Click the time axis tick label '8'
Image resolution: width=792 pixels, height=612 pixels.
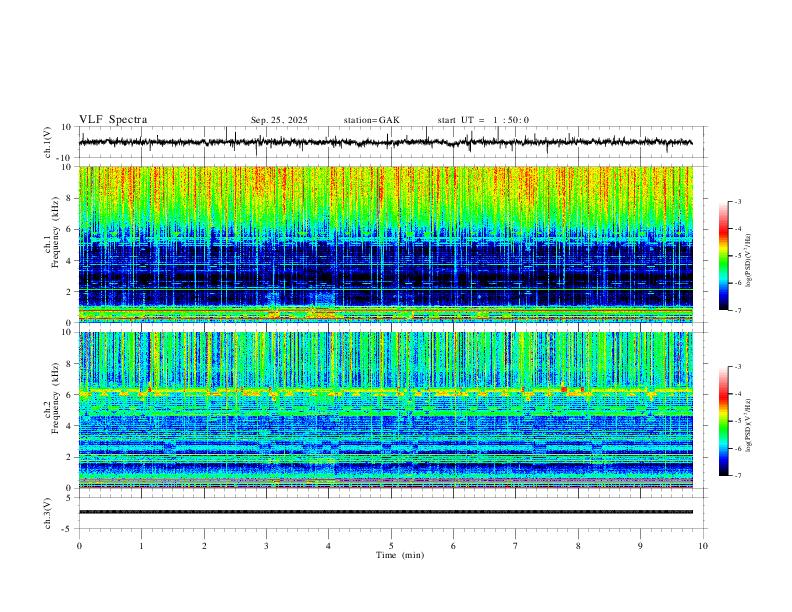578,546
